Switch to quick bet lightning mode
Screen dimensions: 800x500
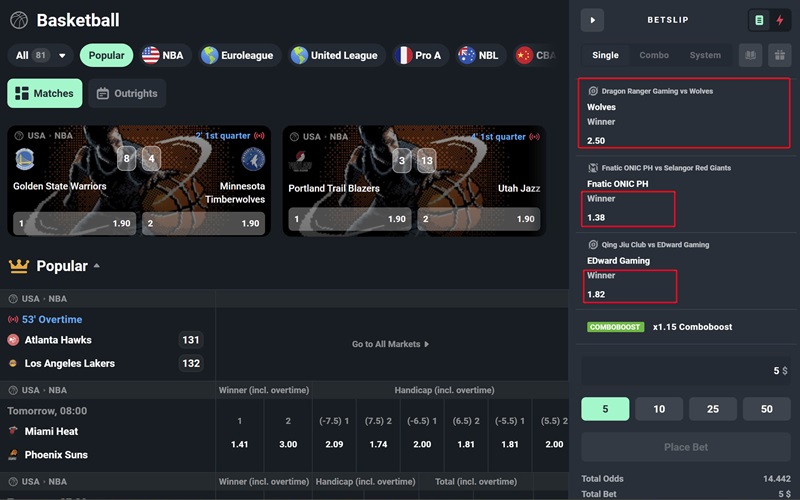pyautogui.click(x=780, y=20)
